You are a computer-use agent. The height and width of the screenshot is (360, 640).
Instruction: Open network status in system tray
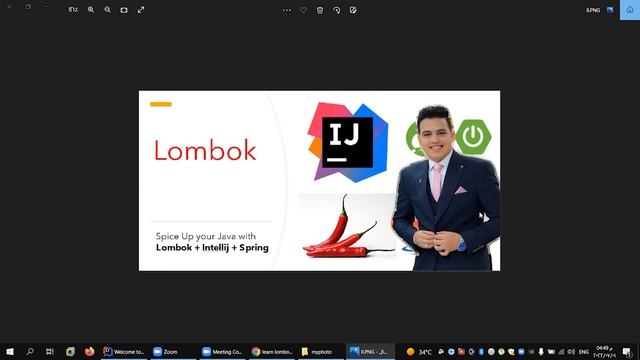coord(562,352)
